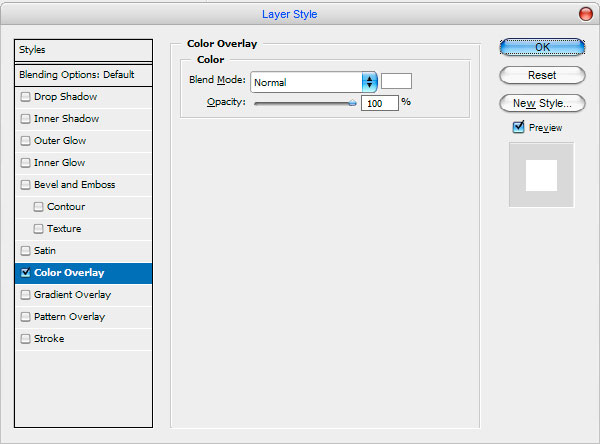Viewport: 600px width, 444px height.
Task: Uncheck the Preview checkbox
Action: pos(518,127)
